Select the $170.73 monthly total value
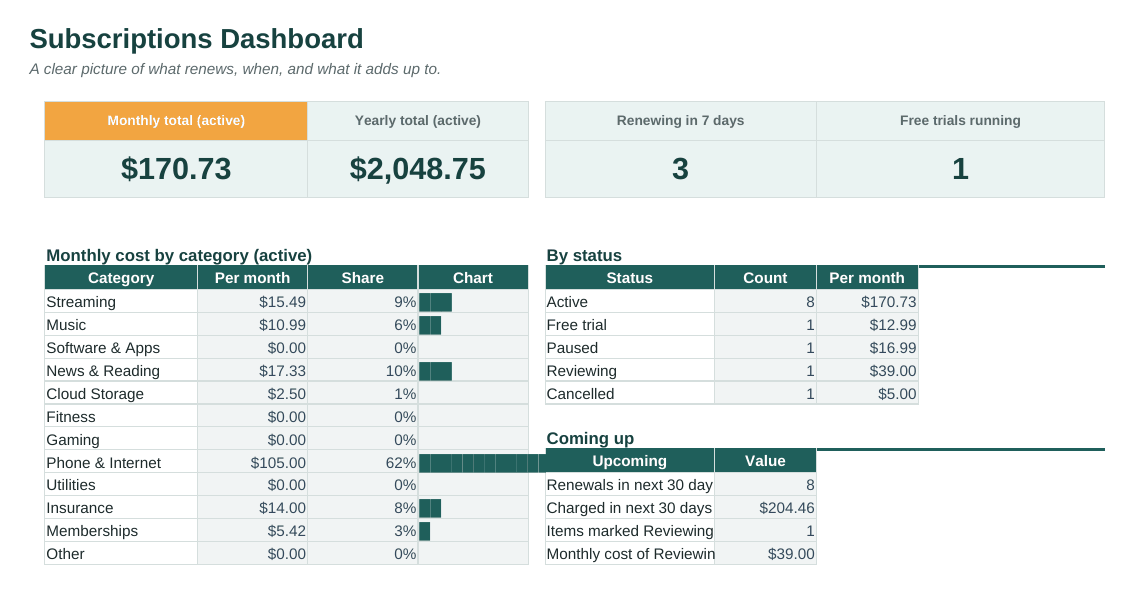The width and height of the screenshot is (1133, 593). pyautogui.click(x=176, y=169)
